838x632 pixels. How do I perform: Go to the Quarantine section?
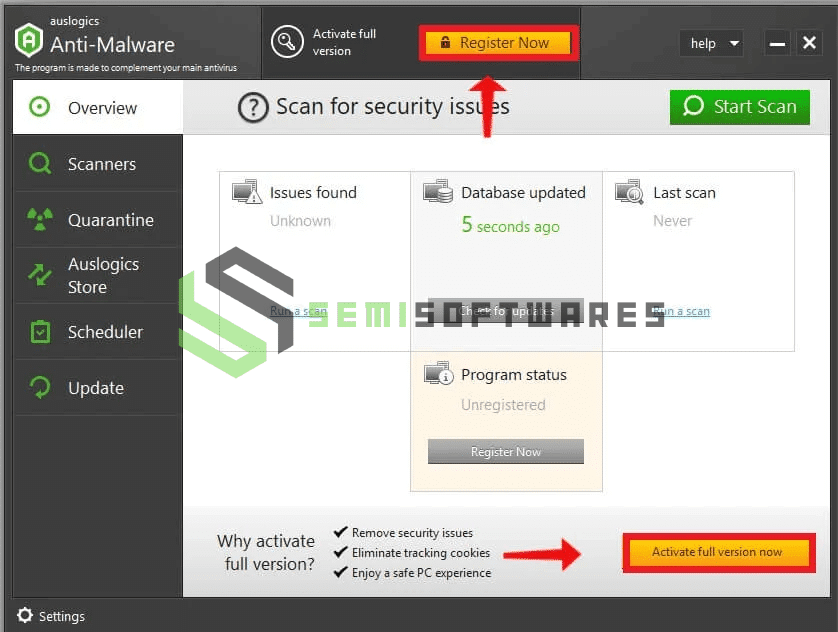coord(98,220)
